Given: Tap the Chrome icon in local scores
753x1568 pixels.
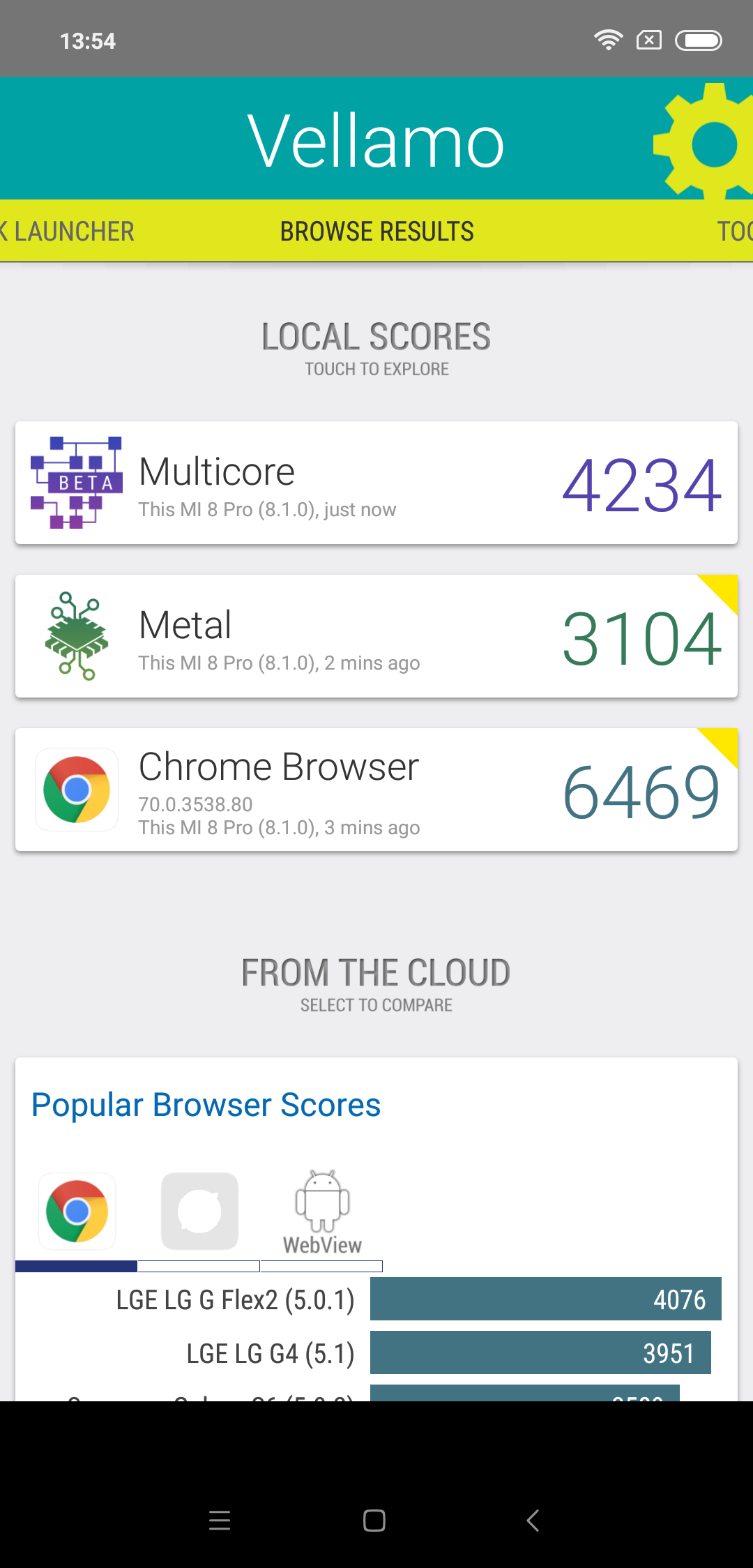Looking at the screenshot, I should pyautogui.click(x=77, y=790).
